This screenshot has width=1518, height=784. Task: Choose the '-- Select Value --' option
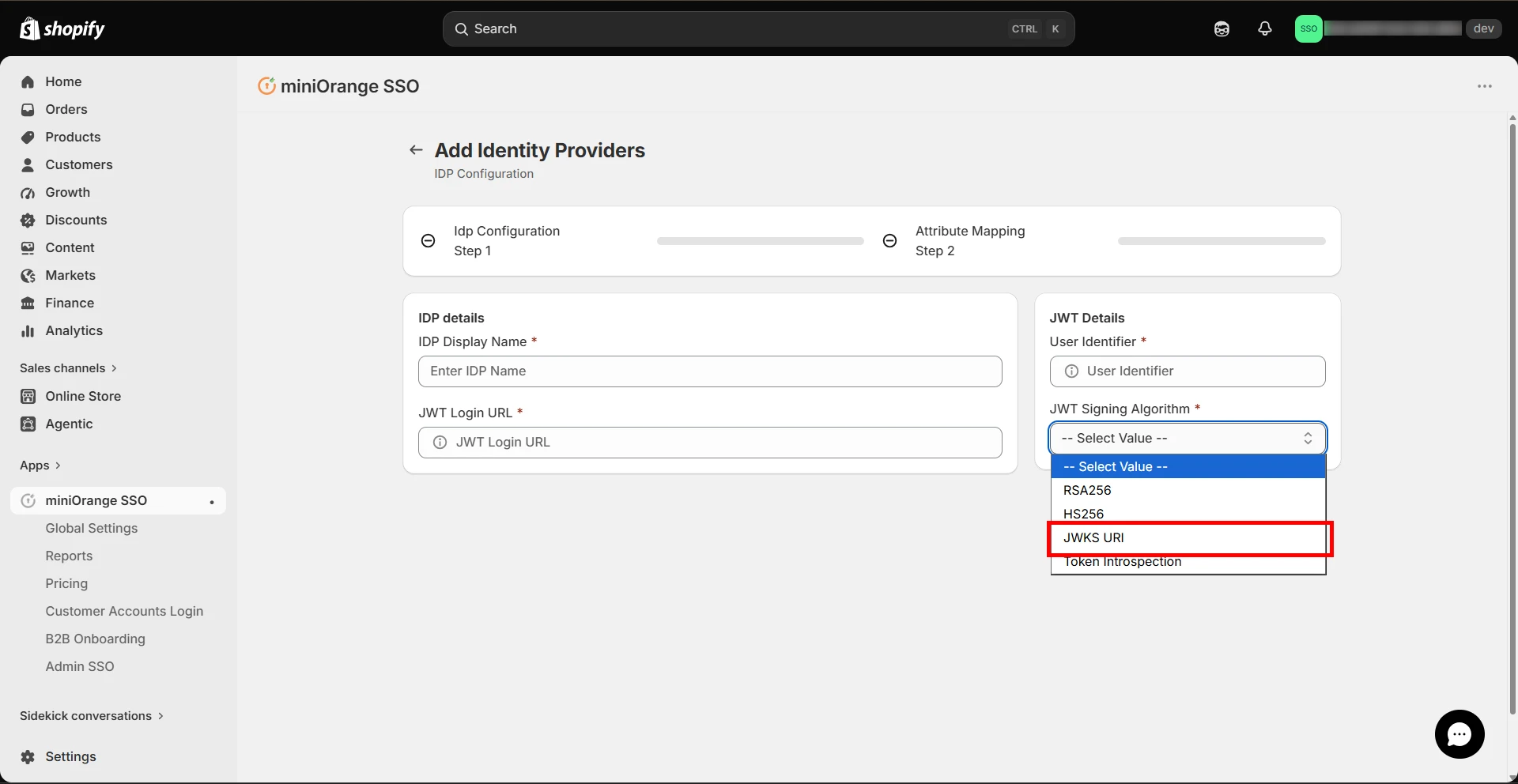[1188, 467]
